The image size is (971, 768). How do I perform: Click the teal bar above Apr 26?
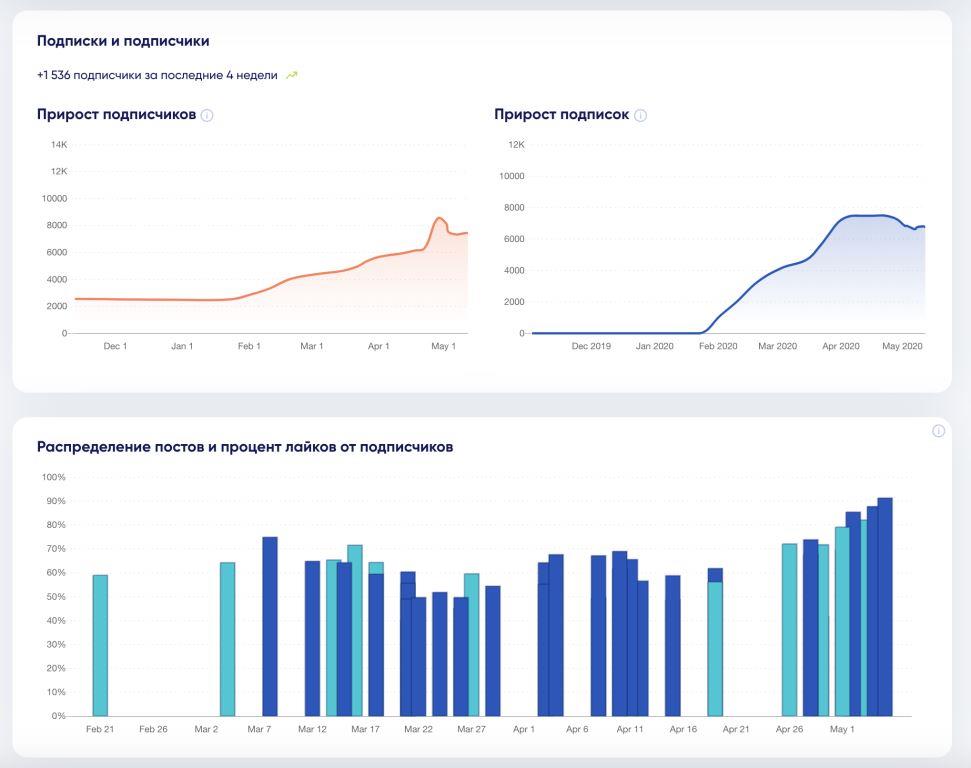[x=790, y=630]
